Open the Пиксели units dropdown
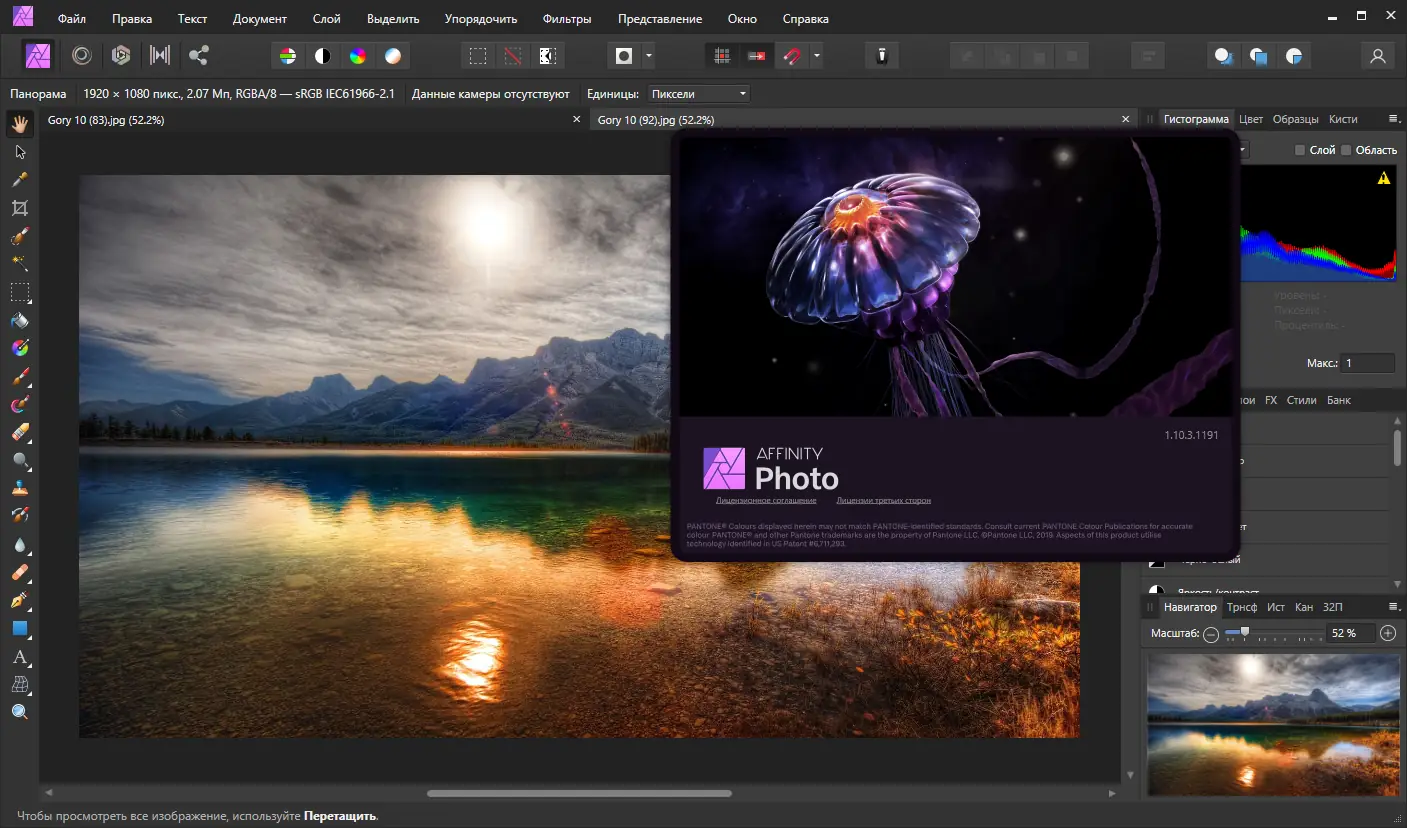The height and width of the screenshot is (828, 1407). [698, 93]
